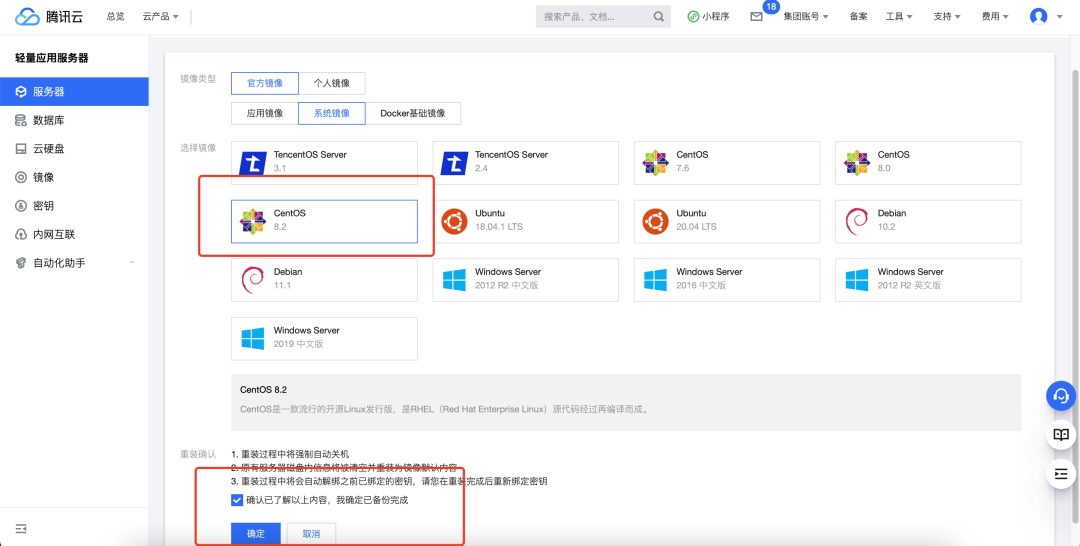
Task: Click the 确定 confirm button
Action: click(x=256, y=534)
